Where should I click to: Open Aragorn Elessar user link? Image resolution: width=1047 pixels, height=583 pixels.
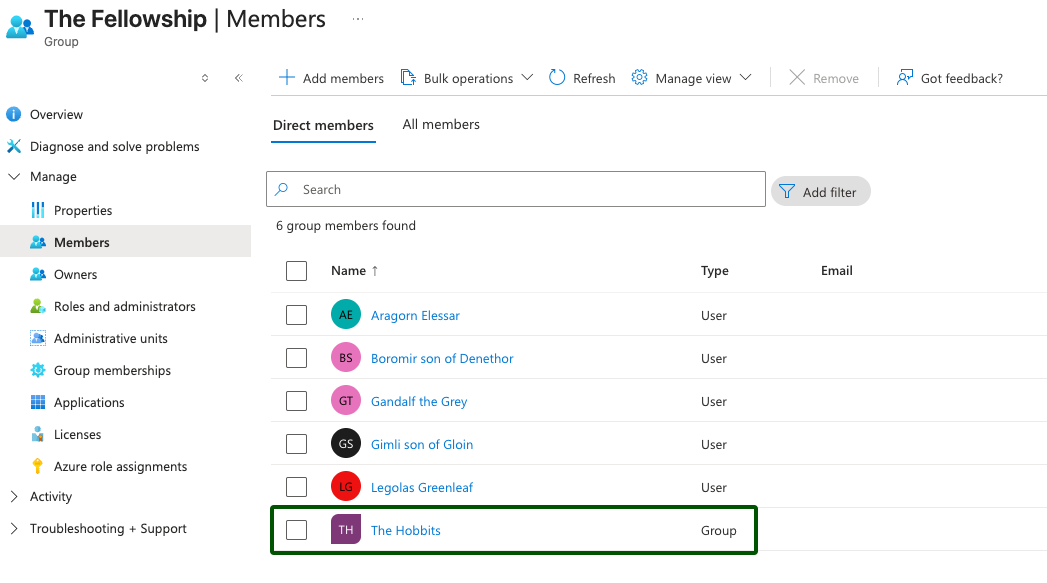point(415,315)
